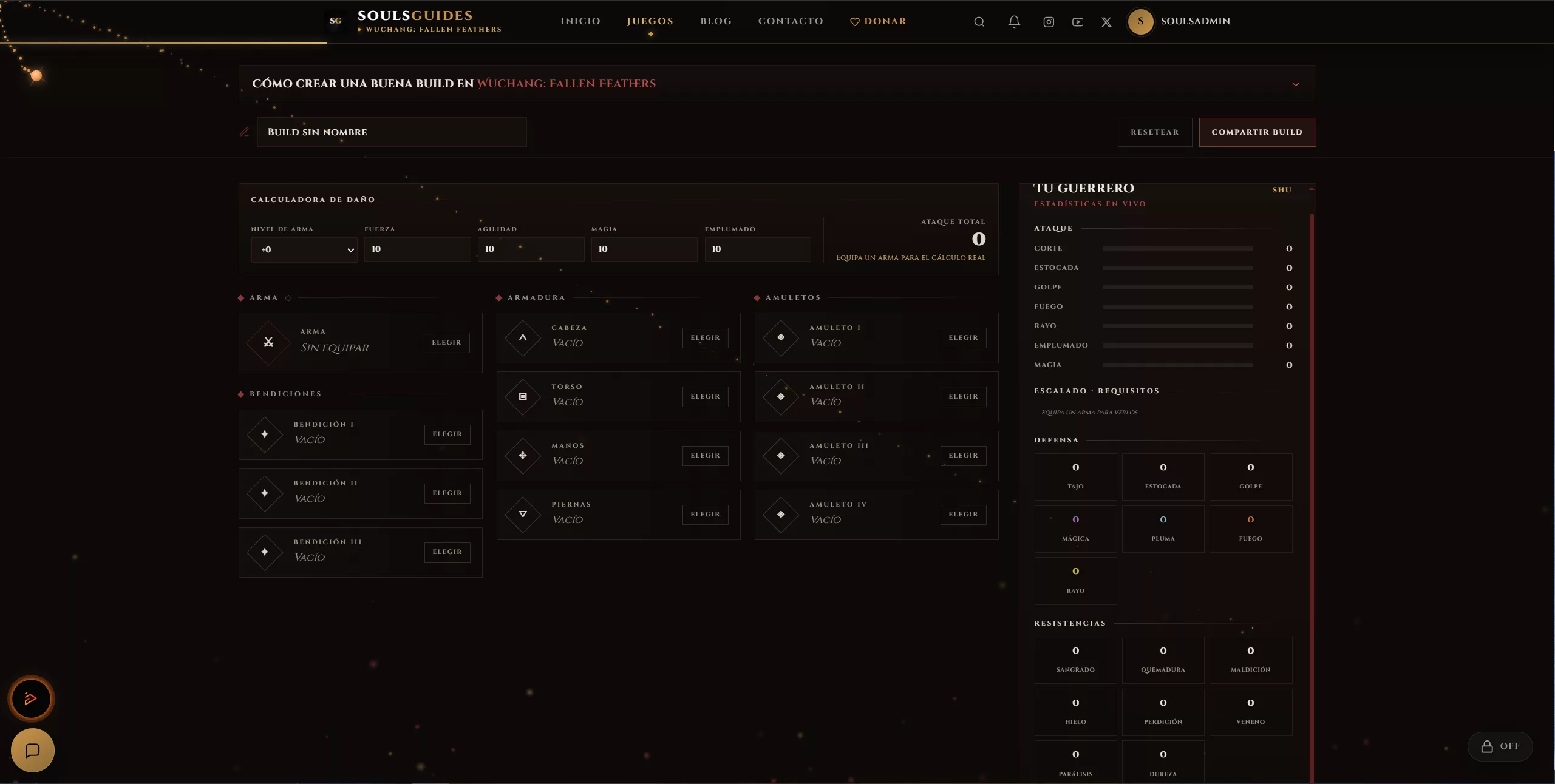1555x784 pixels.
Task: Click Elegir for Amuleto III
Action: pyautogui.click(x=964, y=456)
